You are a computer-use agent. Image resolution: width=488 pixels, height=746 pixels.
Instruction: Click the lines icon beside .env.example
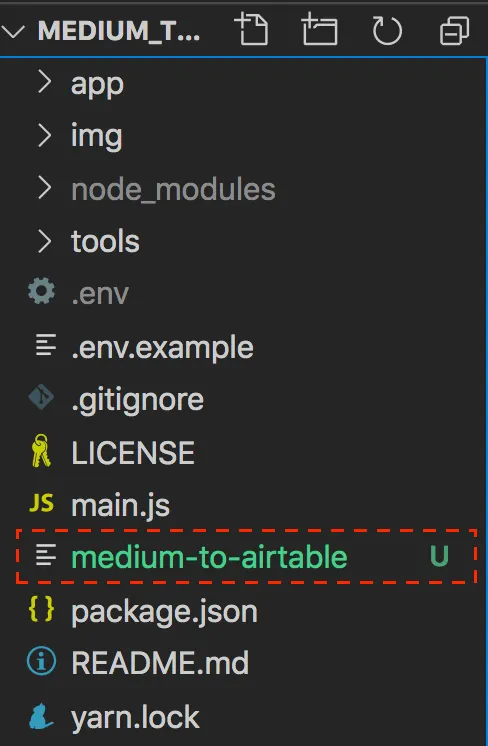pyautogui.click(x=46, y=345)
